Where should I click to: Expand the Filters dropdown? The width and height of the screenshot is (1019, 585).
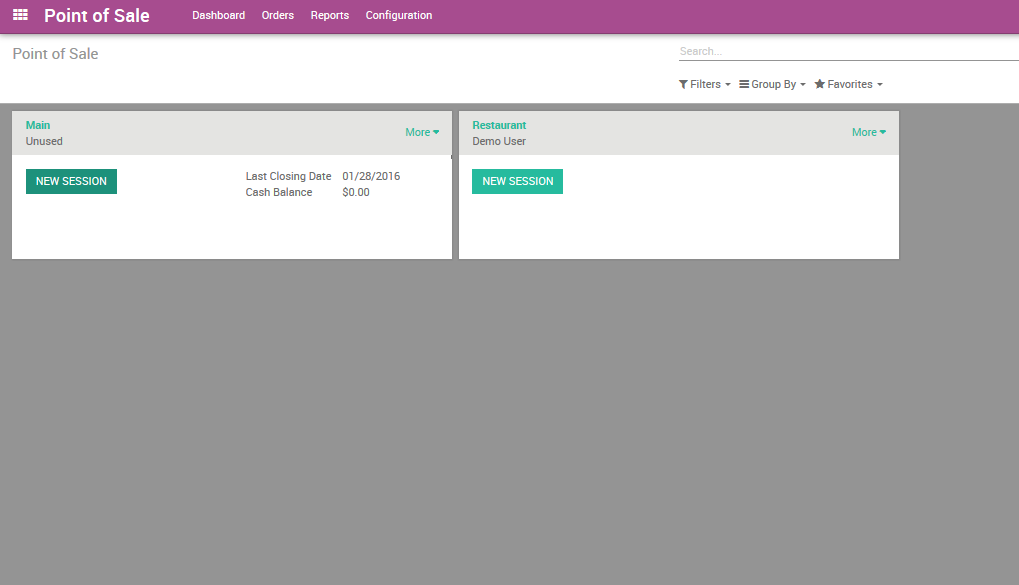click(x=704, y=84)
